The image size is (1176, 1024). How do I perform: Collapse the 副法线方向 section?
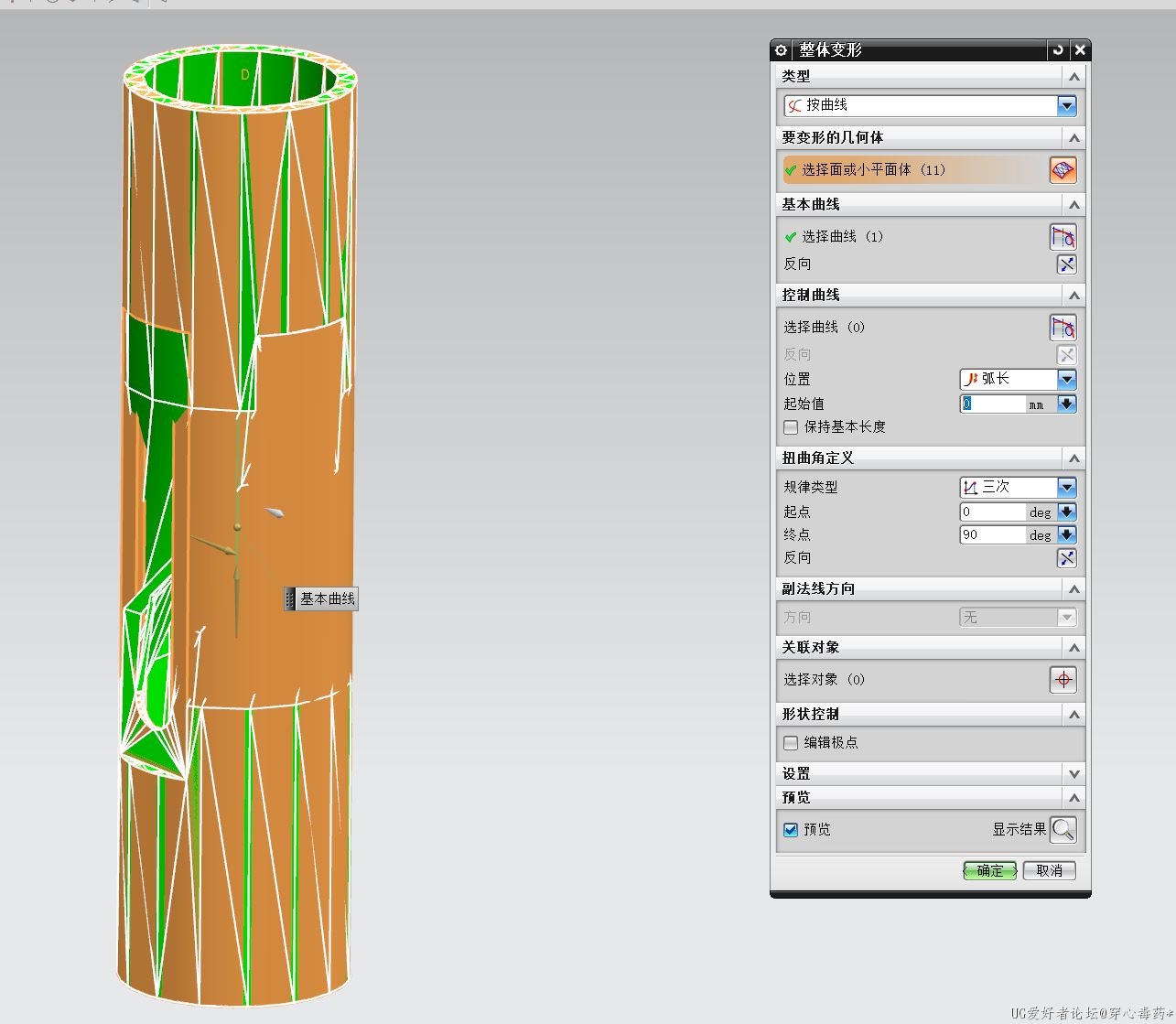1074,589
